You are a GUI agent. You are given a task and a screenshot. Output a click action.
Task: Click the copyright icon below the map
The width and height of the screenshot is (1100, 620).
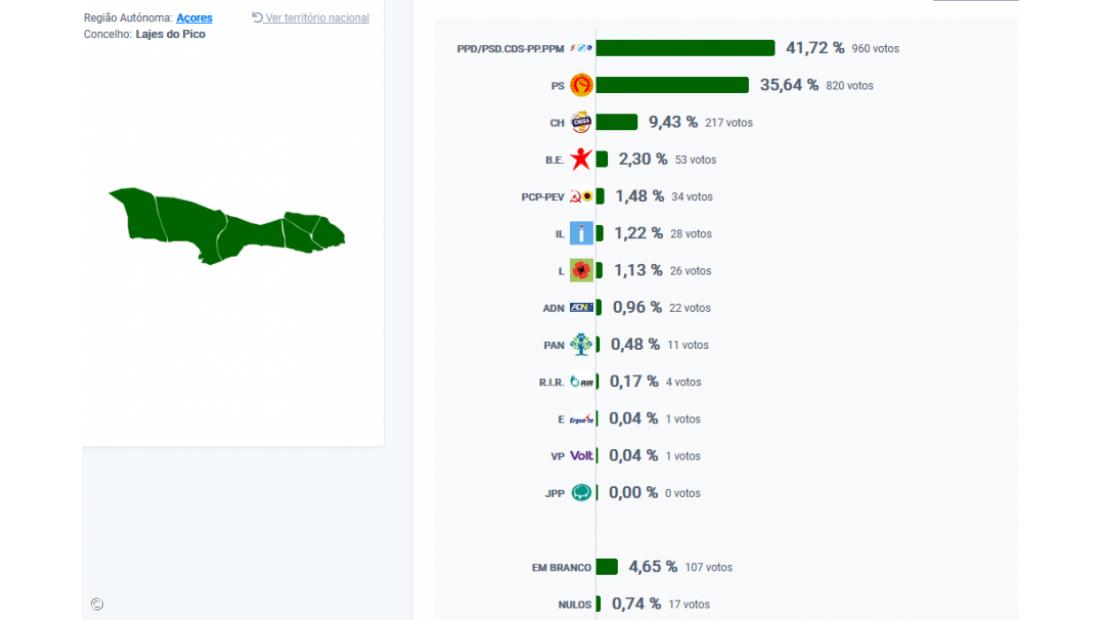coord(97,604)
